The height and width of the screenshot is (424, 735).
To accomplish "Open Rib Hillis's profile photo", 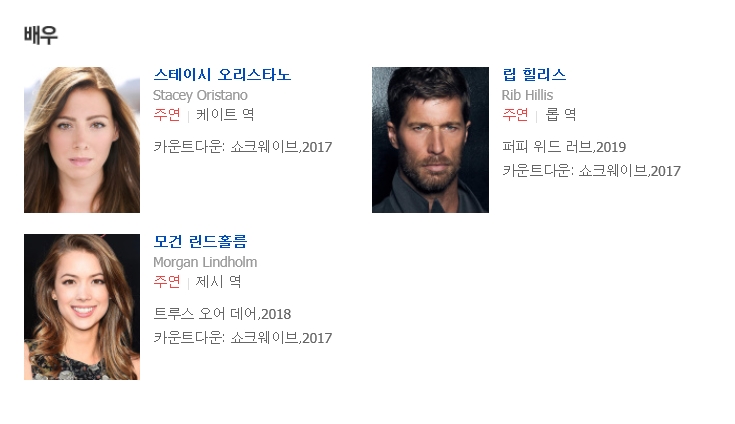I will pyautogui.click(x=430, y=140).
